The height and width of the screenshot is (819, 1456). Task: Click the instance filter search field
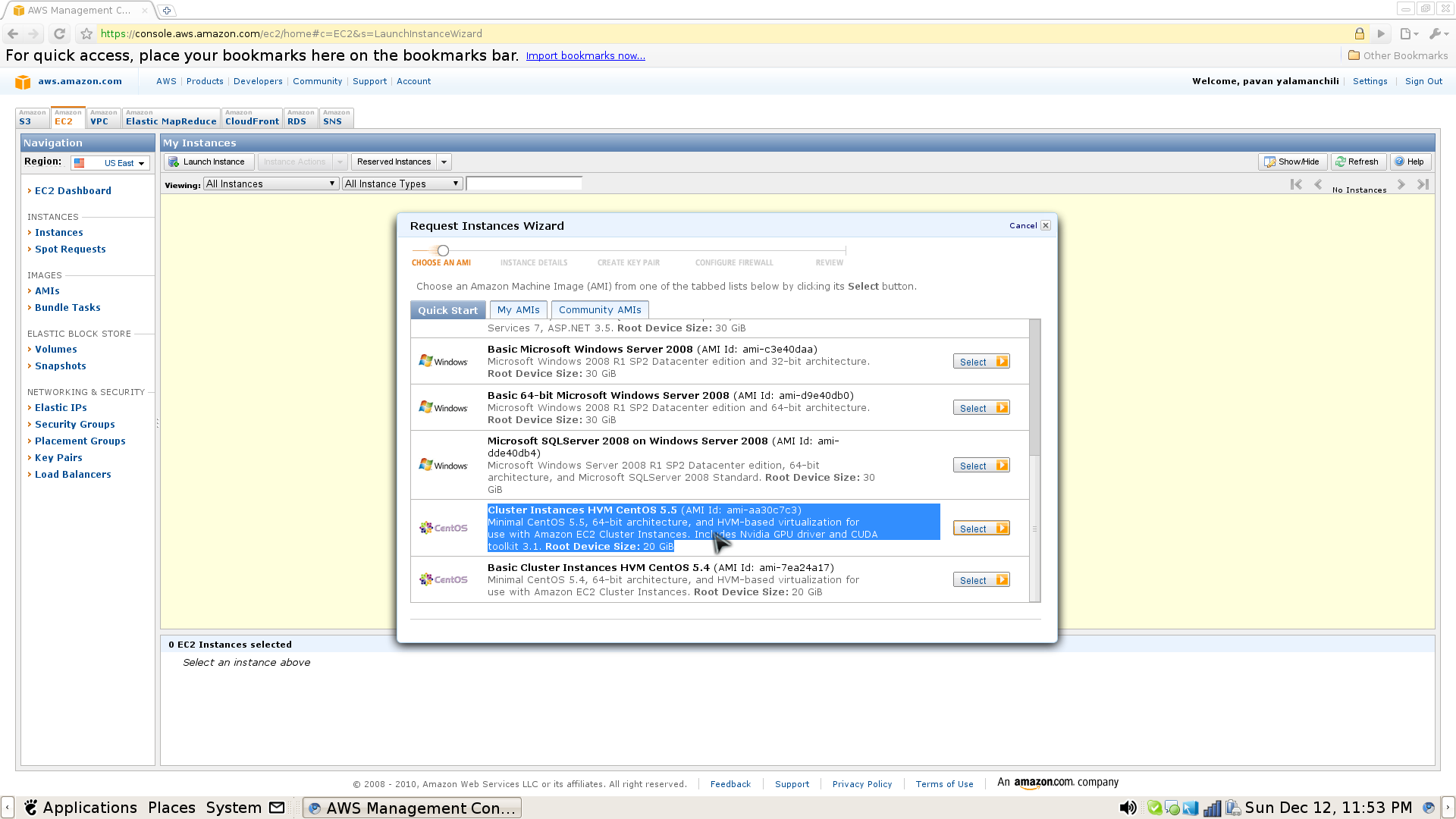click(524, 184)
